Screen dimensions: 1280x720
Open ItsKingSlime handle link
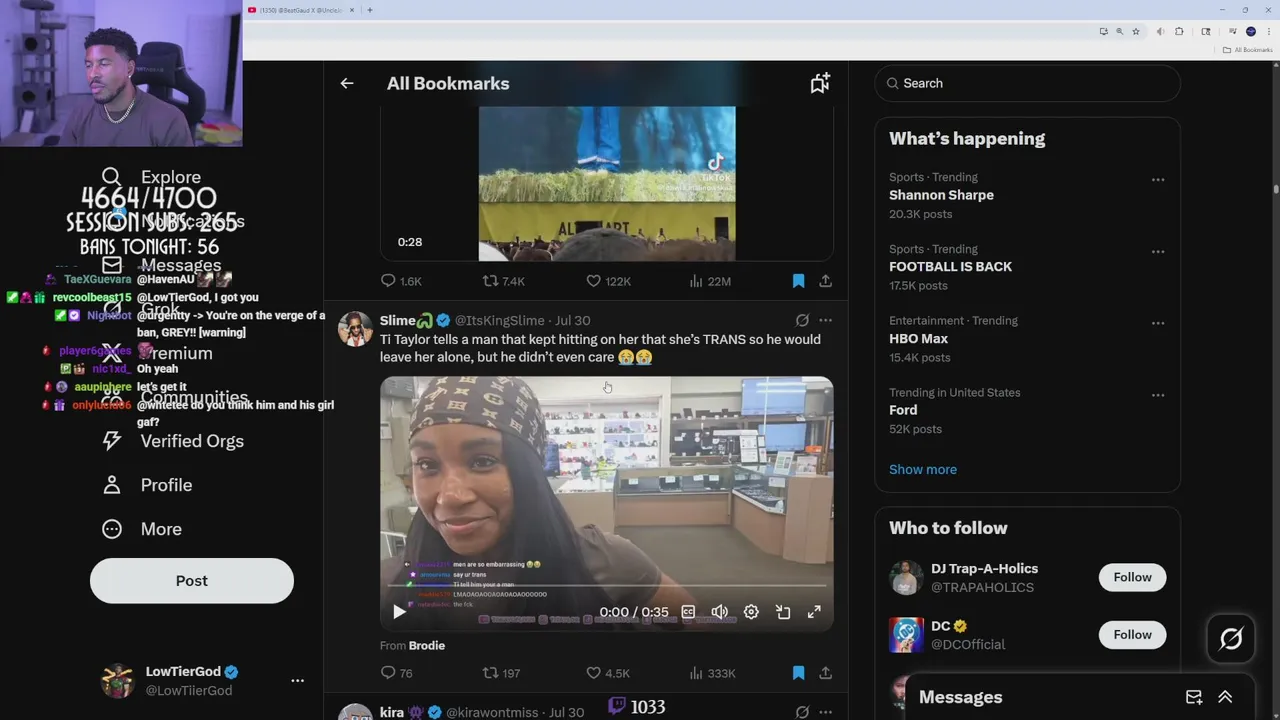tap(500, 321)
